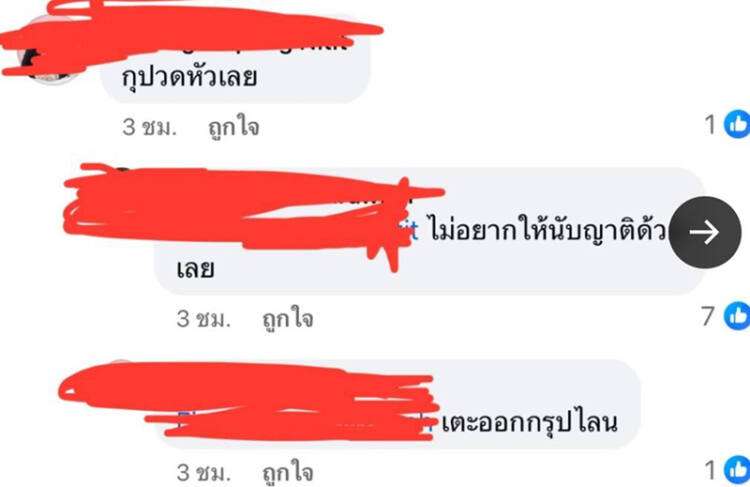This screenshot has width=750, height=487.
Task: Open the 3 ชม. timestamp under second comment
Action: [204, 318]
